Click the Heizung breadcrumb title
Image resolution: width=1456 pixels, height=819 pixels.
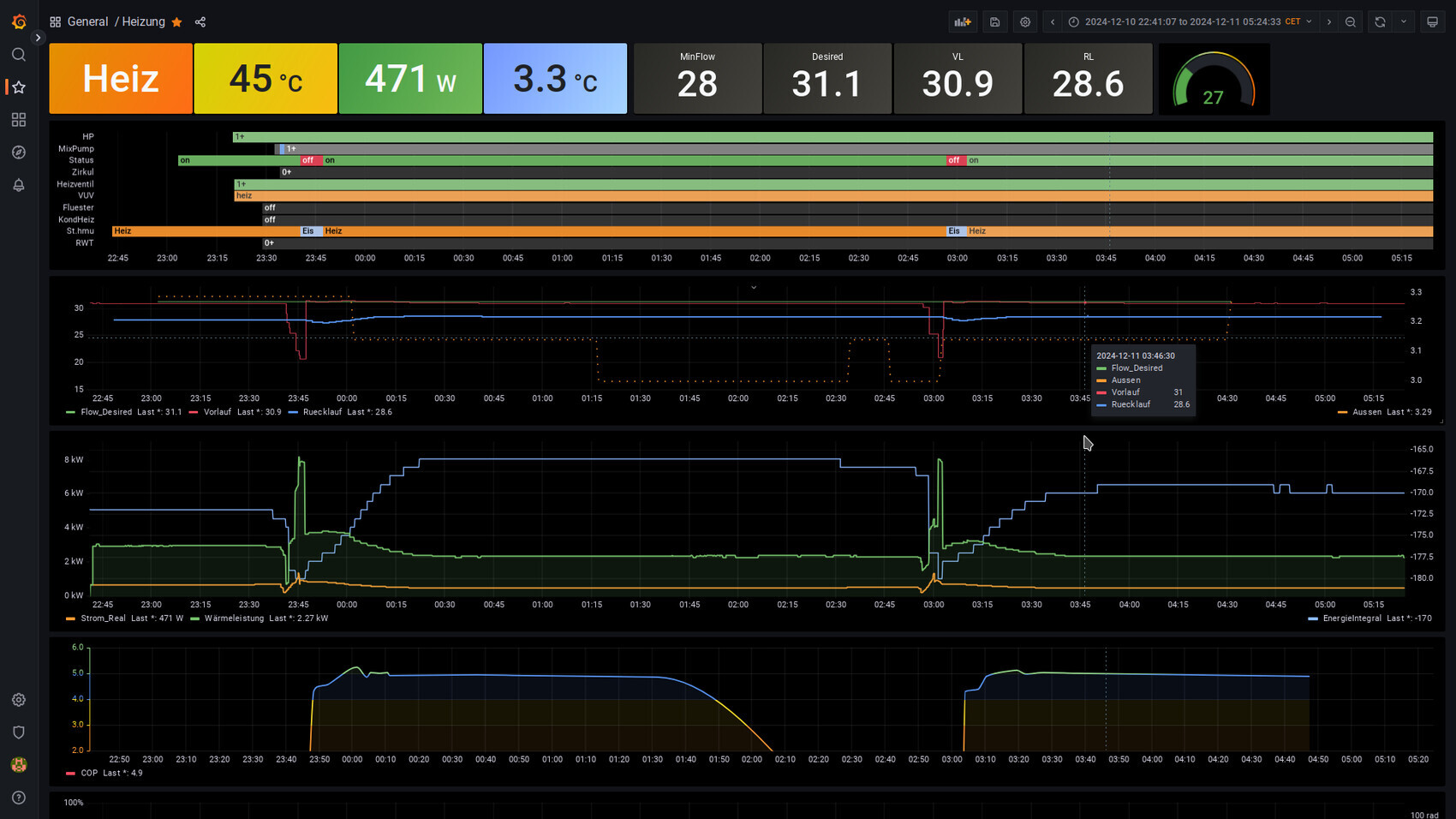[143, 22]
